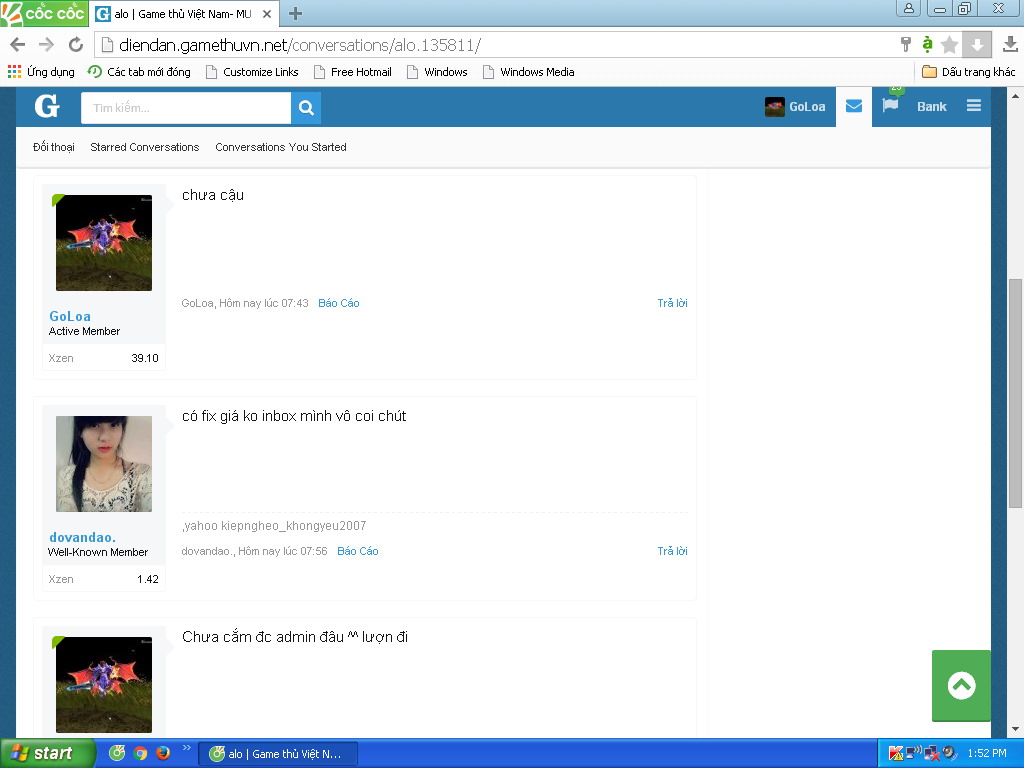Reply to dovandao. message with Trả lời
The image size is (1024, 768).
(x=672, y=551)
